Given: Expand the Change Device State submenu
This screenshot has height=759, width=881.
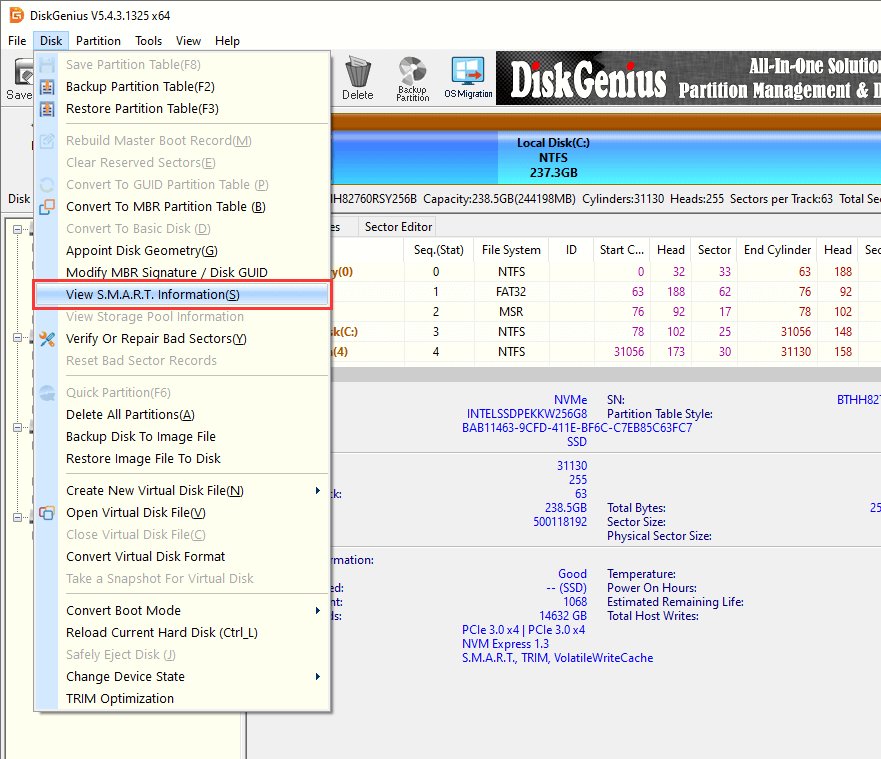Looking at the screenshot, I should (318, 677).
